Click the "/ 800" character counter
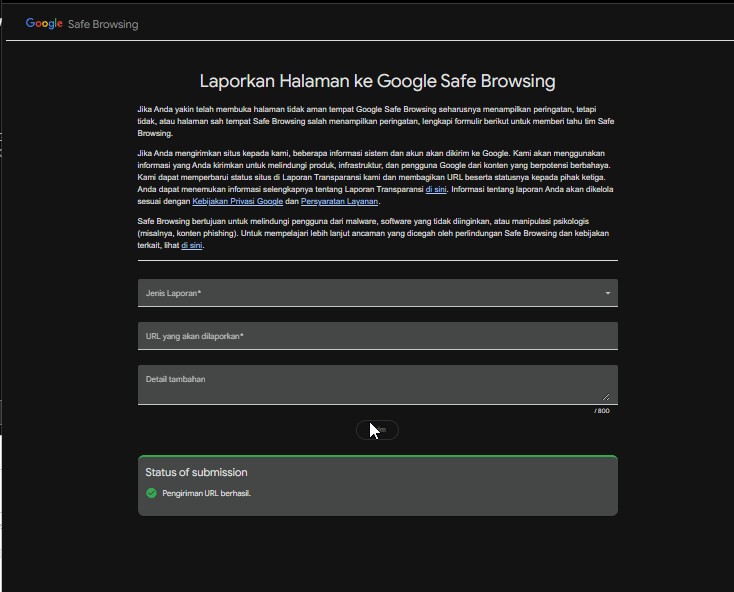The height and width of the screenshot is (592, 734). 602,411
